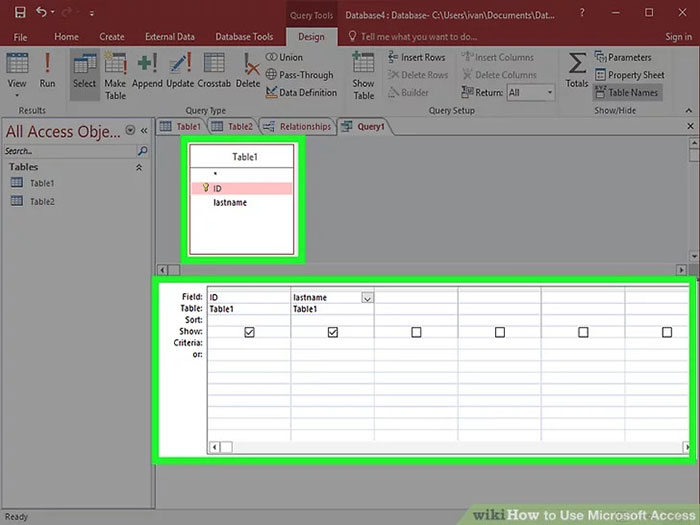This screenshot has height=525, width=700.
Task: Switch to the Relationships tab
Action: coord(298,127)
